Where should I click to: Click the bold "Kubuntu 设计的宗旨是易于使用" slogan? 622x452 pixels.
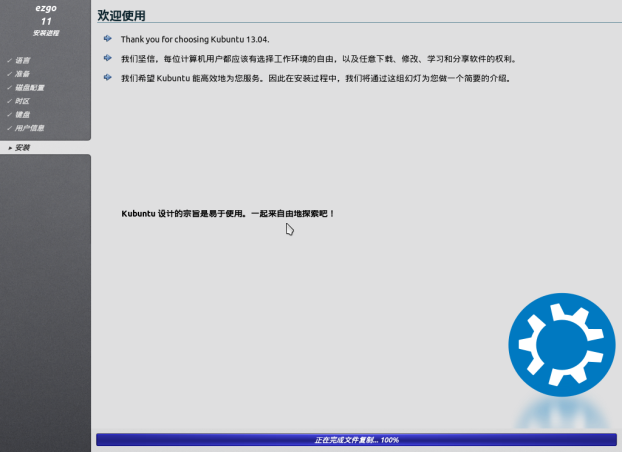(228, 214)
